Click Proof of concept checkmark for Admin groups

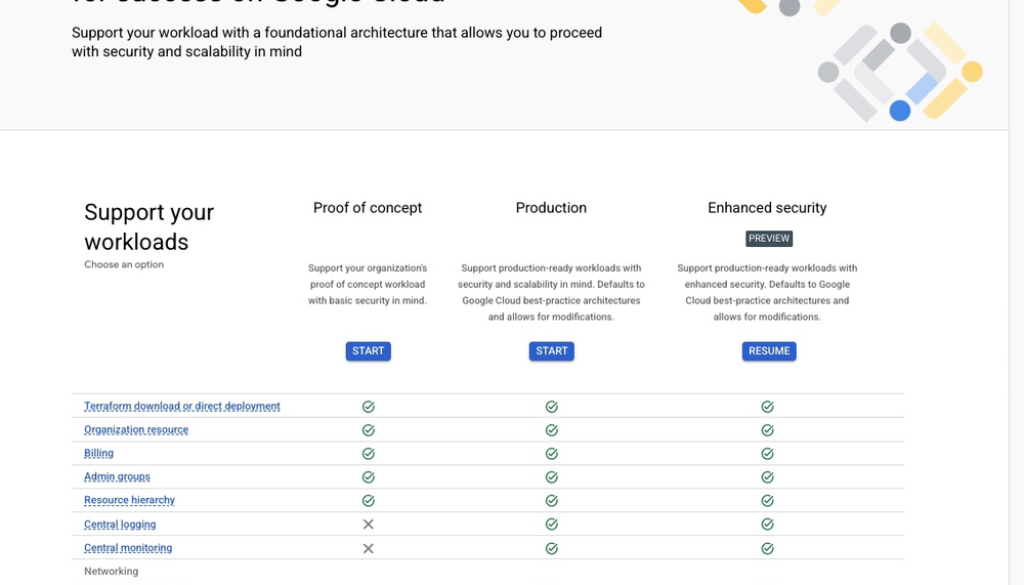(368, 477)
